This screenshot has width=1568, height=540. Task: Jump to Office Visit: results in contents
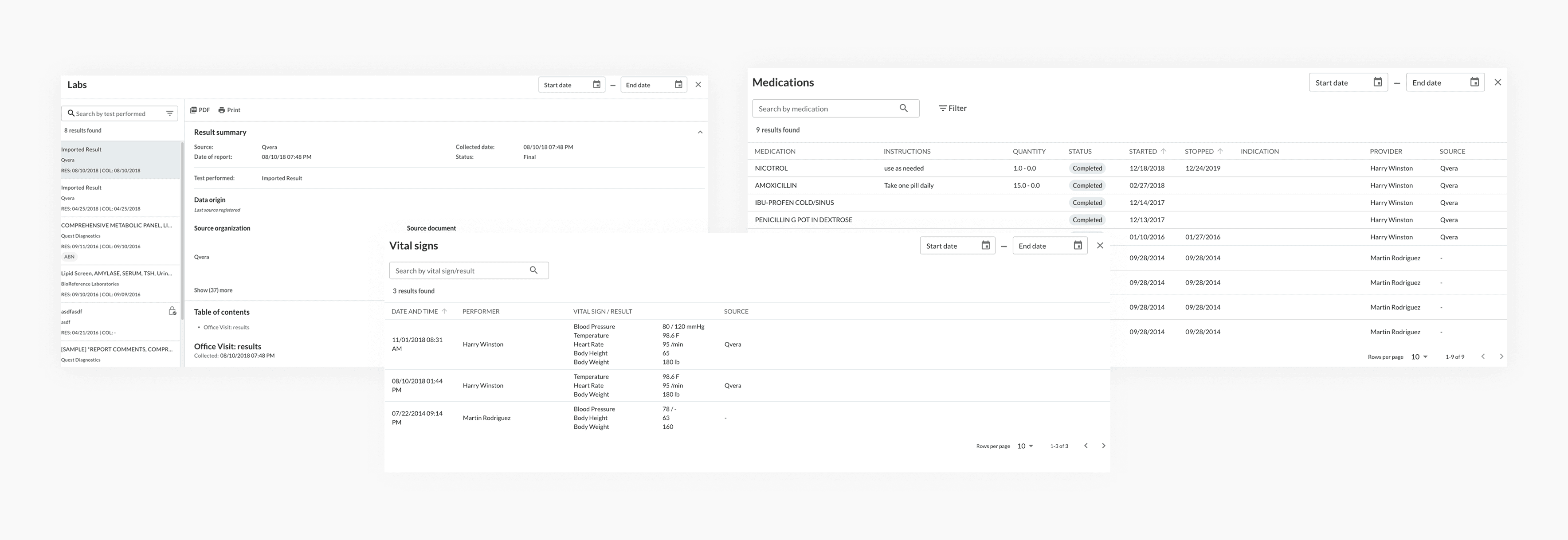point(226,328)
